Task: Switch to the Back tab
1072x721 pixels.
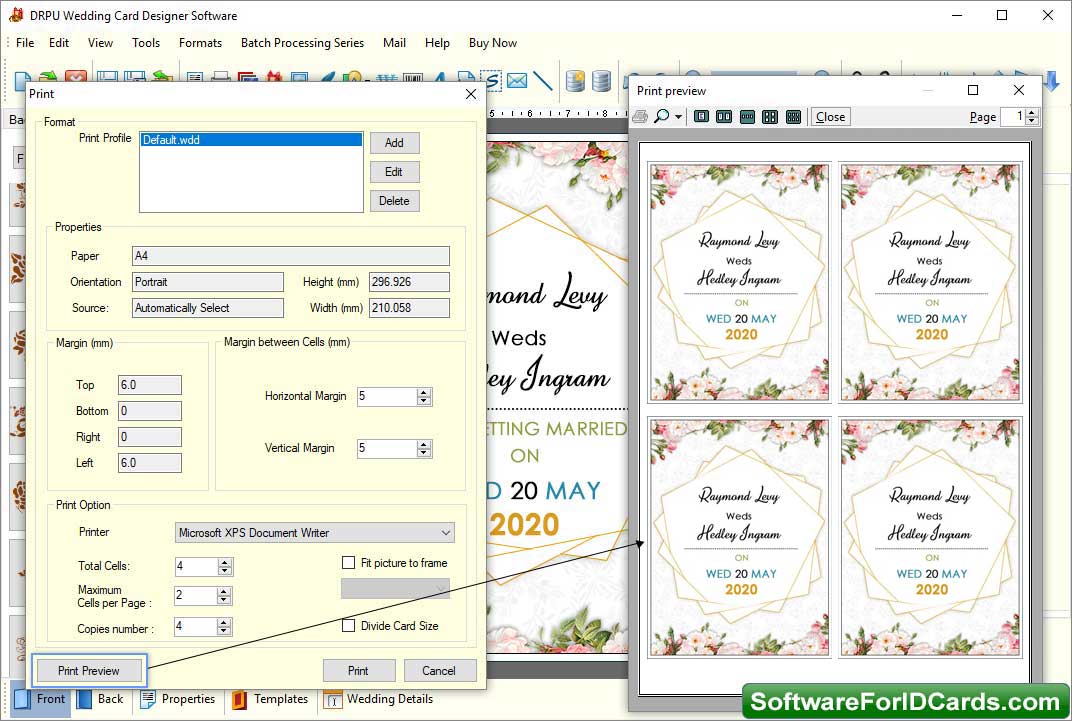Action: 101,699
